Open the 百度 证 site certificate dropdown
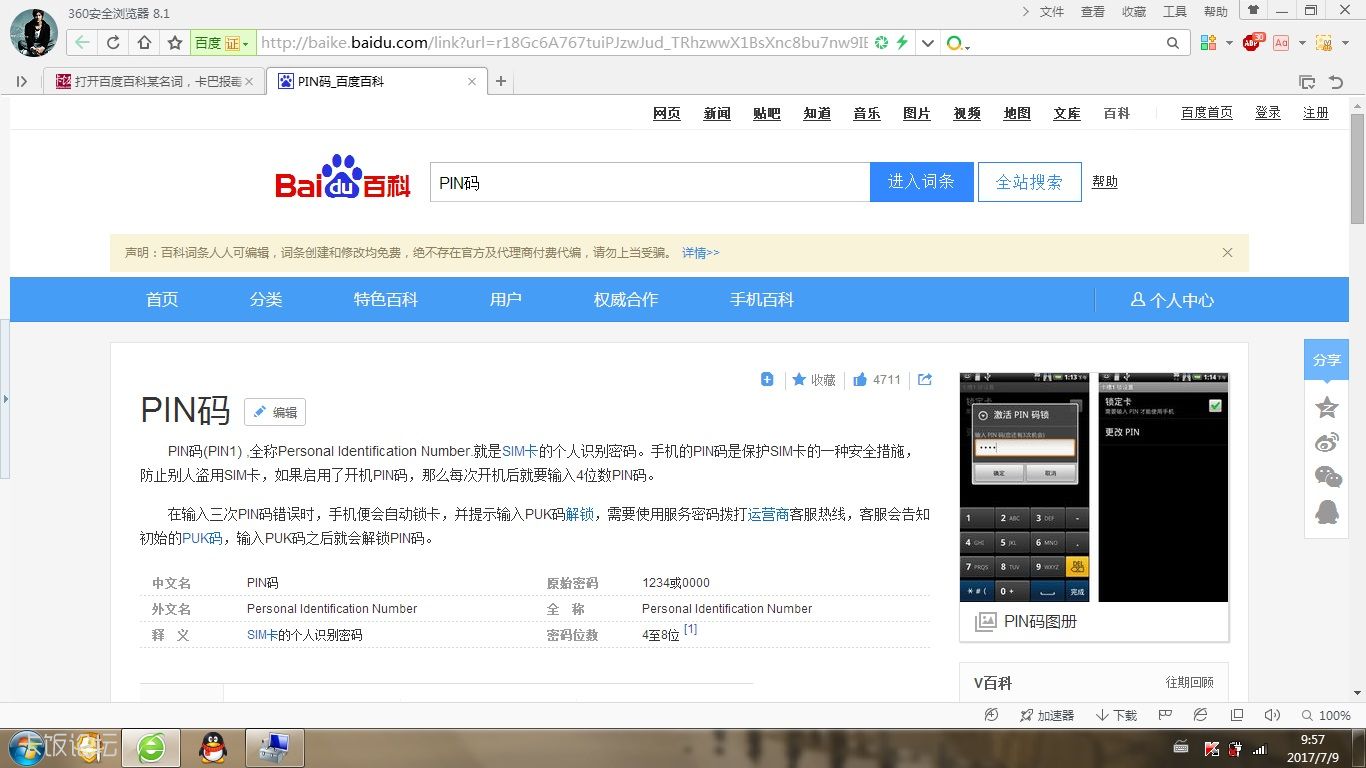This screenshot has width=1366, height=768. point(222,43)
